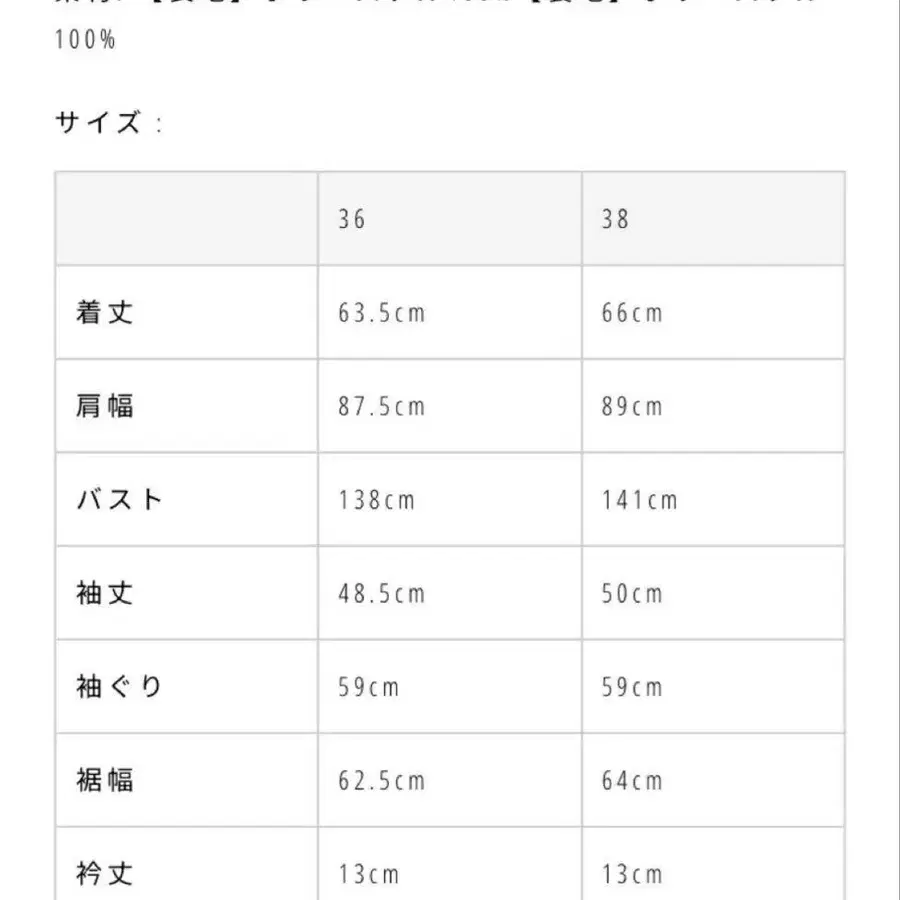Select the 着丈 row label

105,313
